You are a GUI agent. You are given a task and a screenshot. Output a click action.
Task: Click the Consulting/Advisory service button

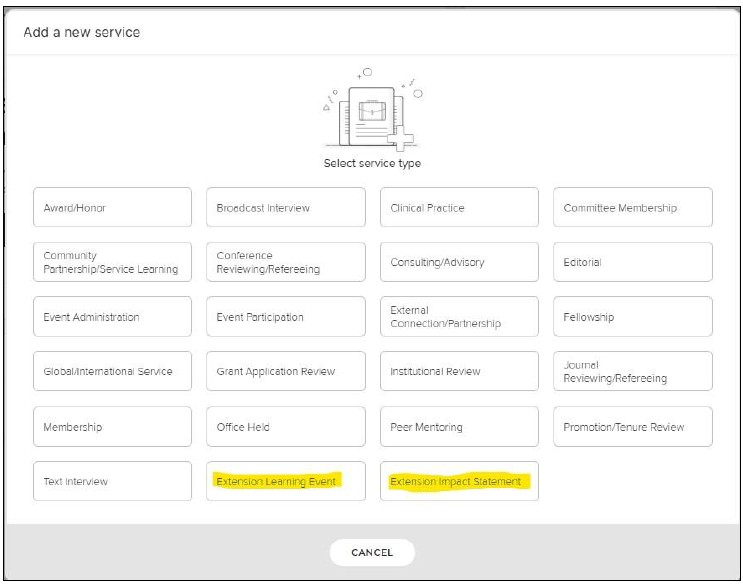point(459,262)
